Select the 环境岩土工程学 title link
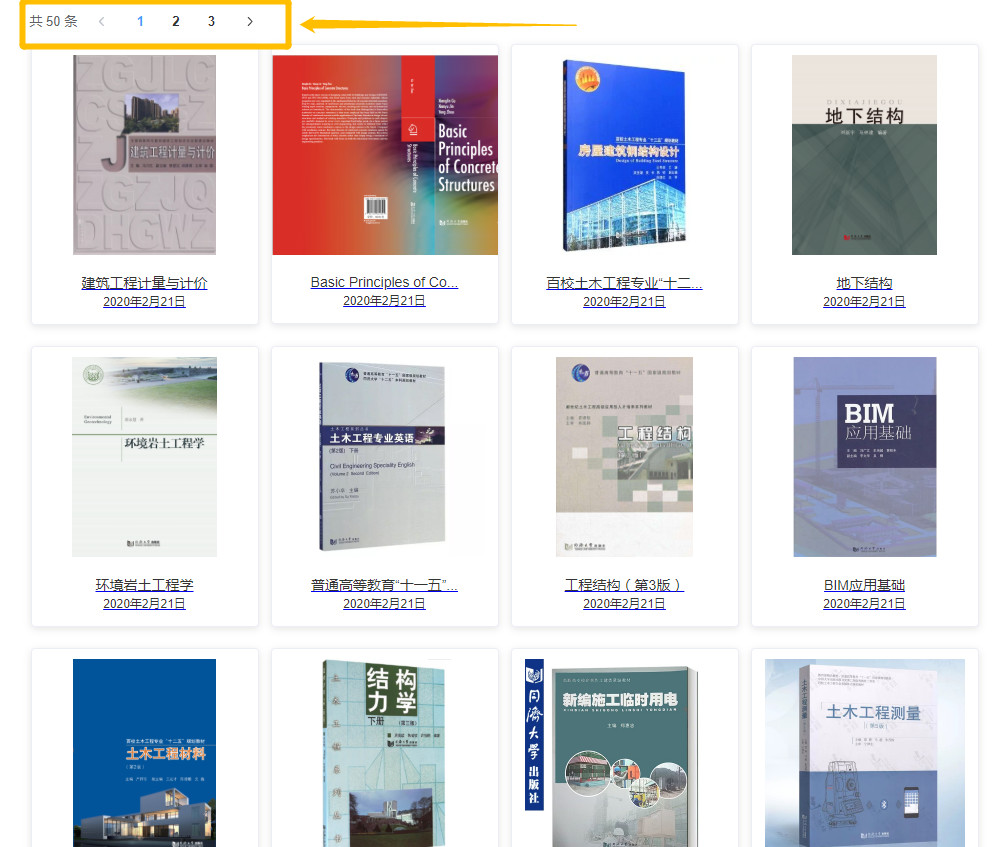This screenshot has width=1005, height=847. pos(145,585)
